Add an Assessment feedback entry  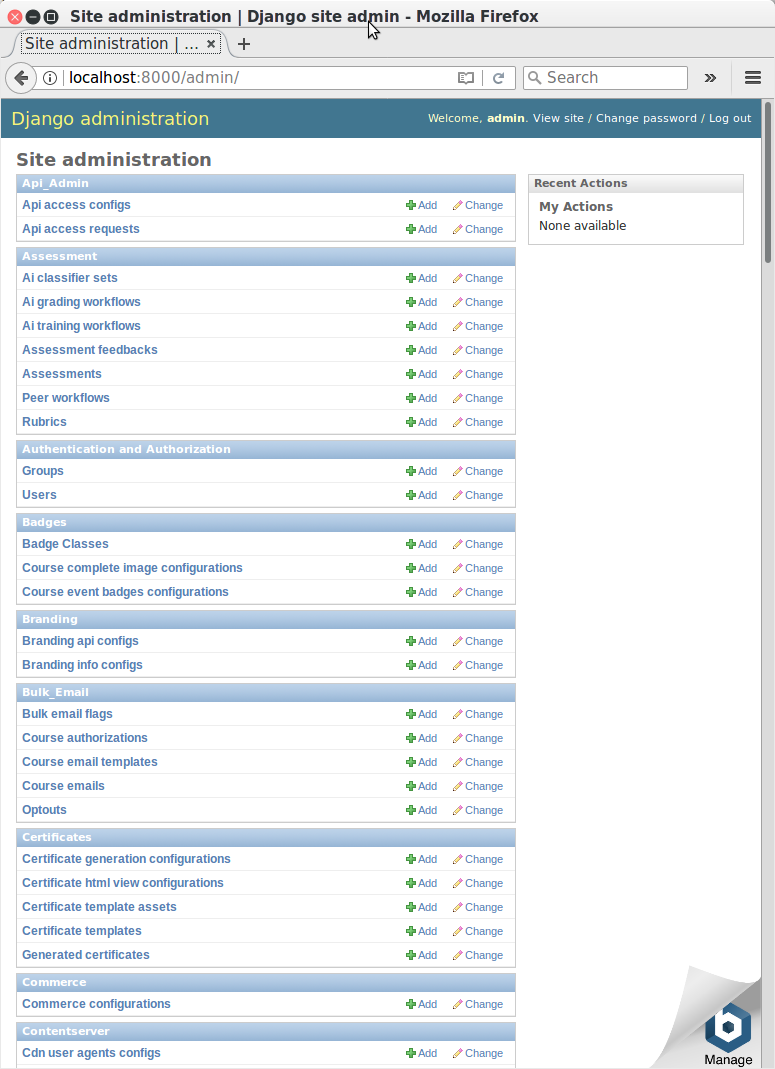coord(422,350)
